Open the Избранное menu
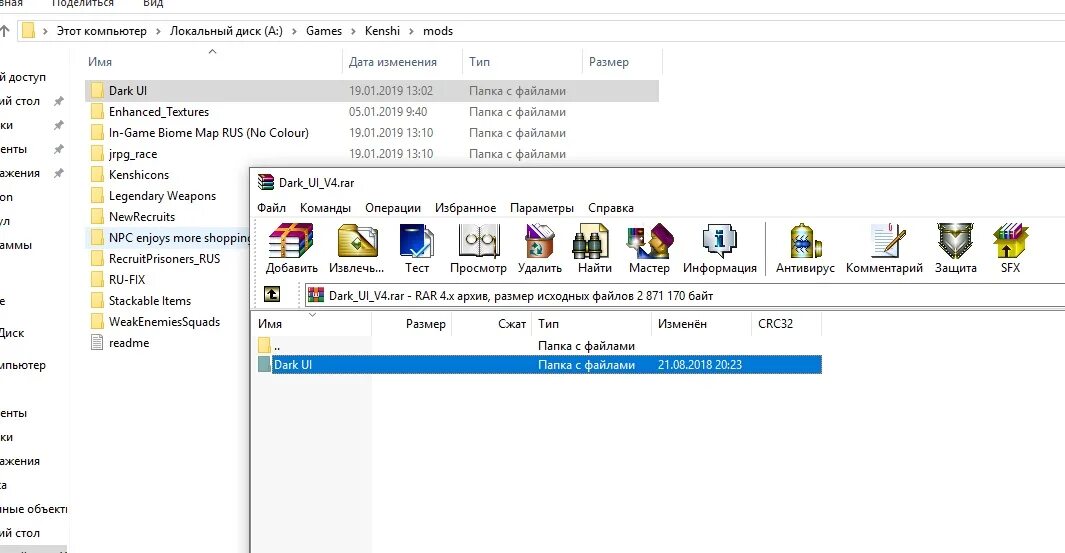This screenshot has width=1065, height=553. [465, 208]
